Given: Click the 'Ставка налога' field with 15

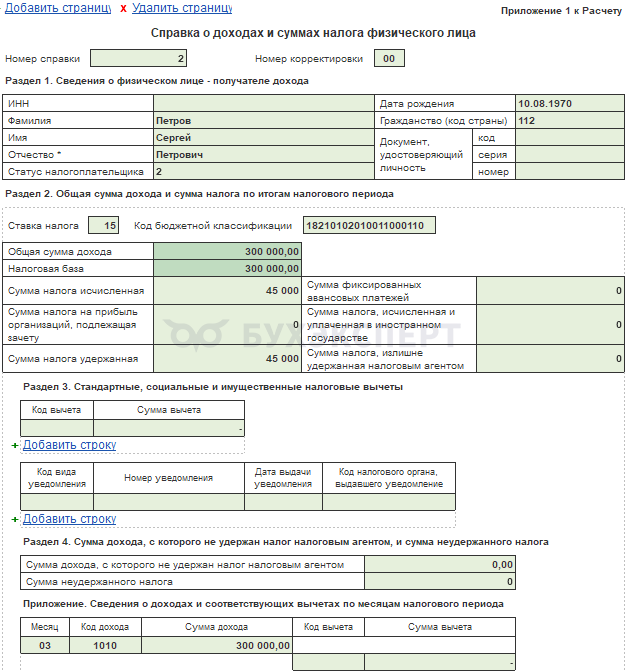Looking at the screenshot, I should pos(103,225).
